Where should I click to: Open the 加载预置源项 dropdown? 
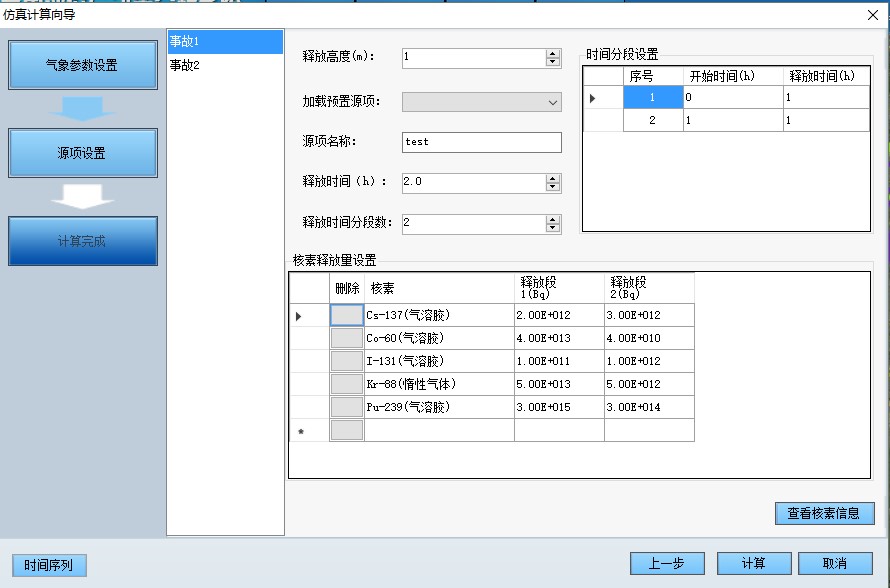[552, 102]
